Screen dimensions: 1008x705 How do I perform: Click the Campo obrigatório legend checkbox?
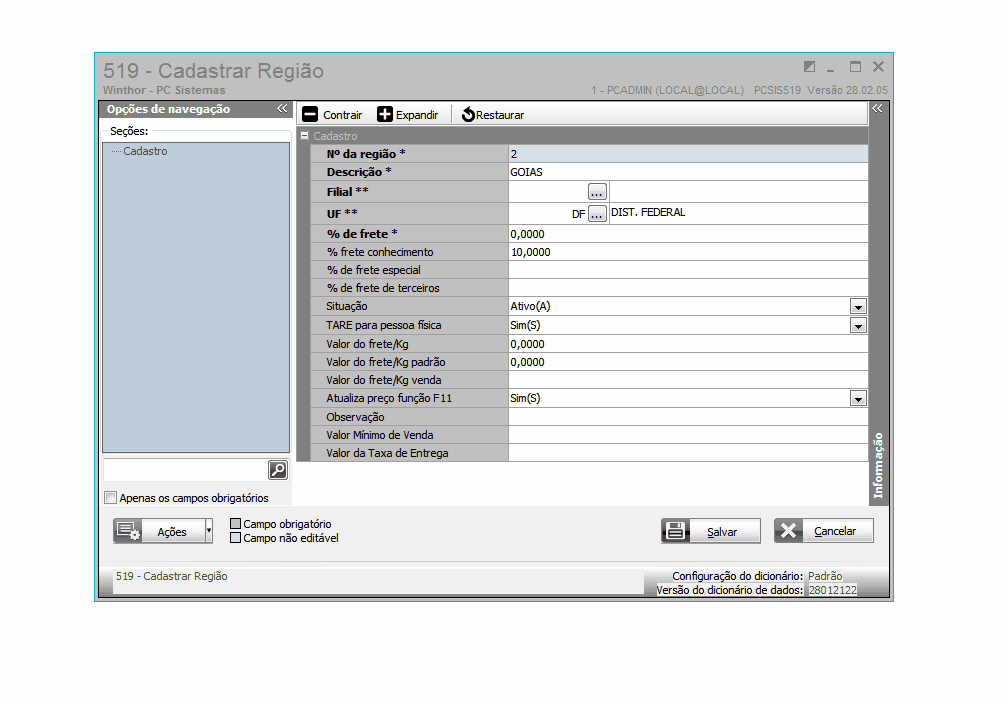[235, 524]
